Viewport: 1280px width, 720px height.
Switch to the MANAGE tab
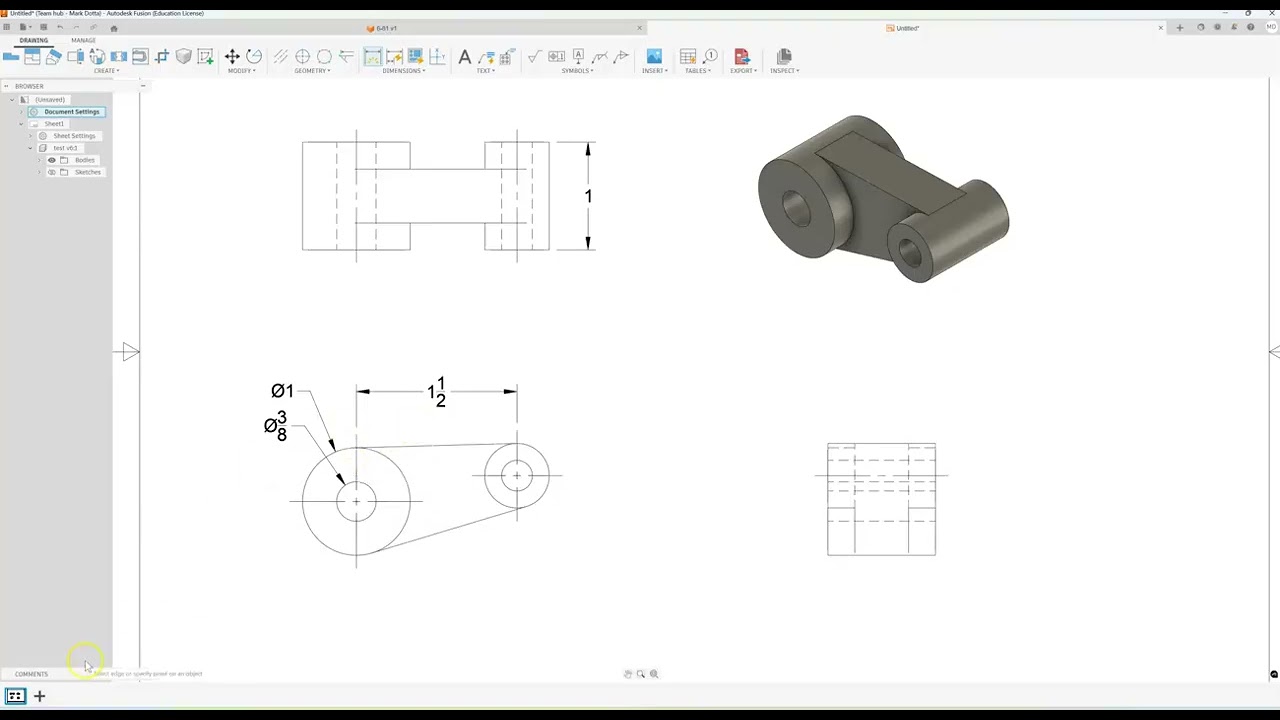coord(83,40)
